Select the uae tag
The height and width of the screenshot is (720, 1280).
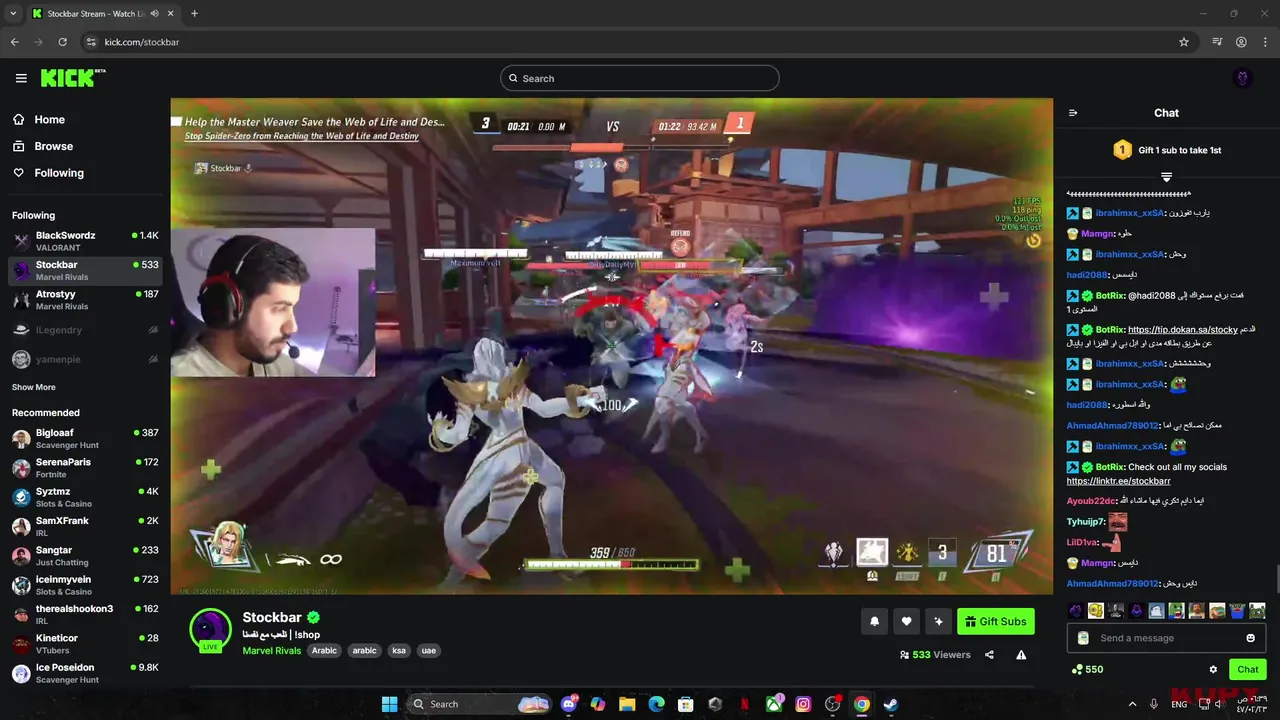[428, 650]
